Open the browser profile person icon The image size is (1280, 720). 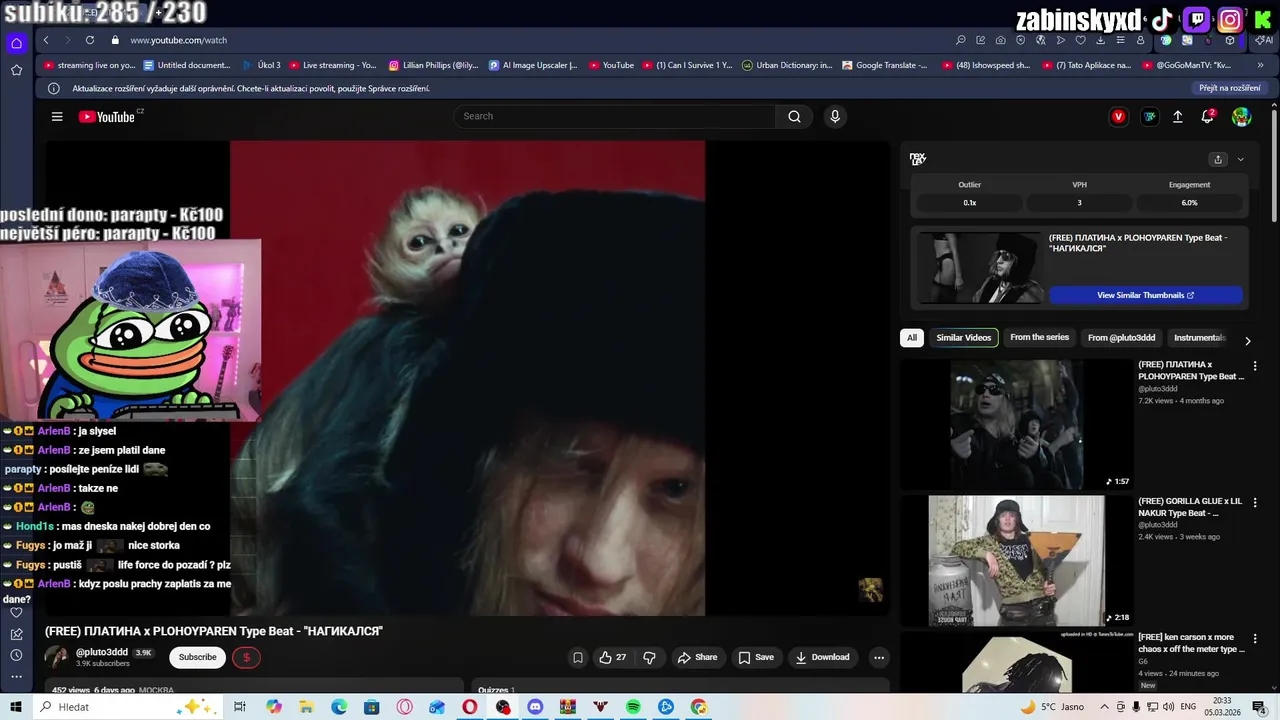[x=1140, y=40]
